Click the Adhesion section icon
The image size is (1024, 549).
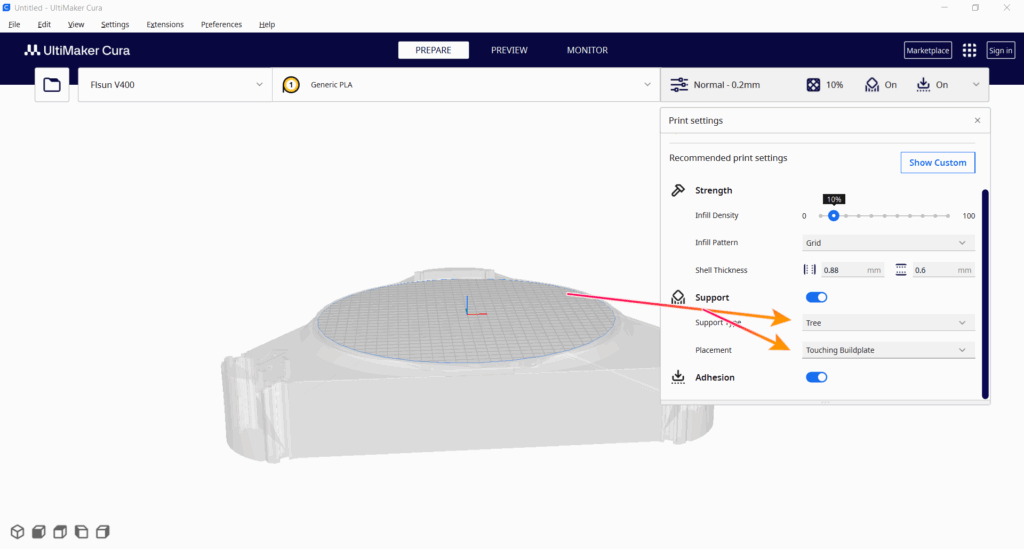[678, 377]
